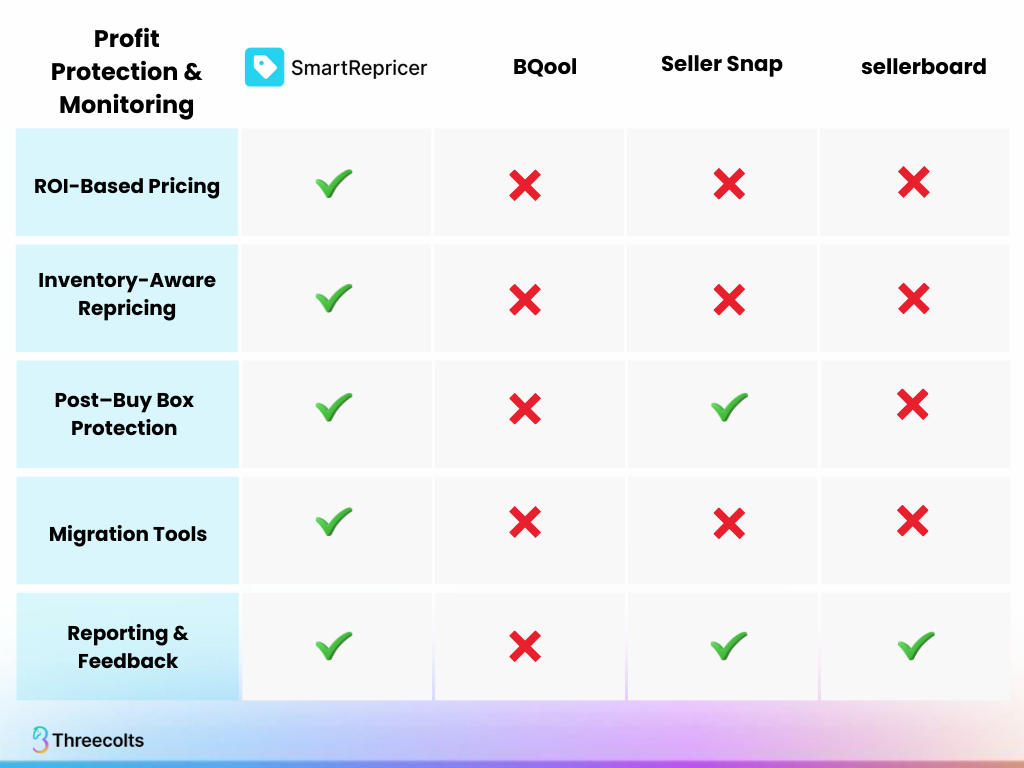Click the Migration Tools row label
1024x768 pixels.
pos(128,534)
